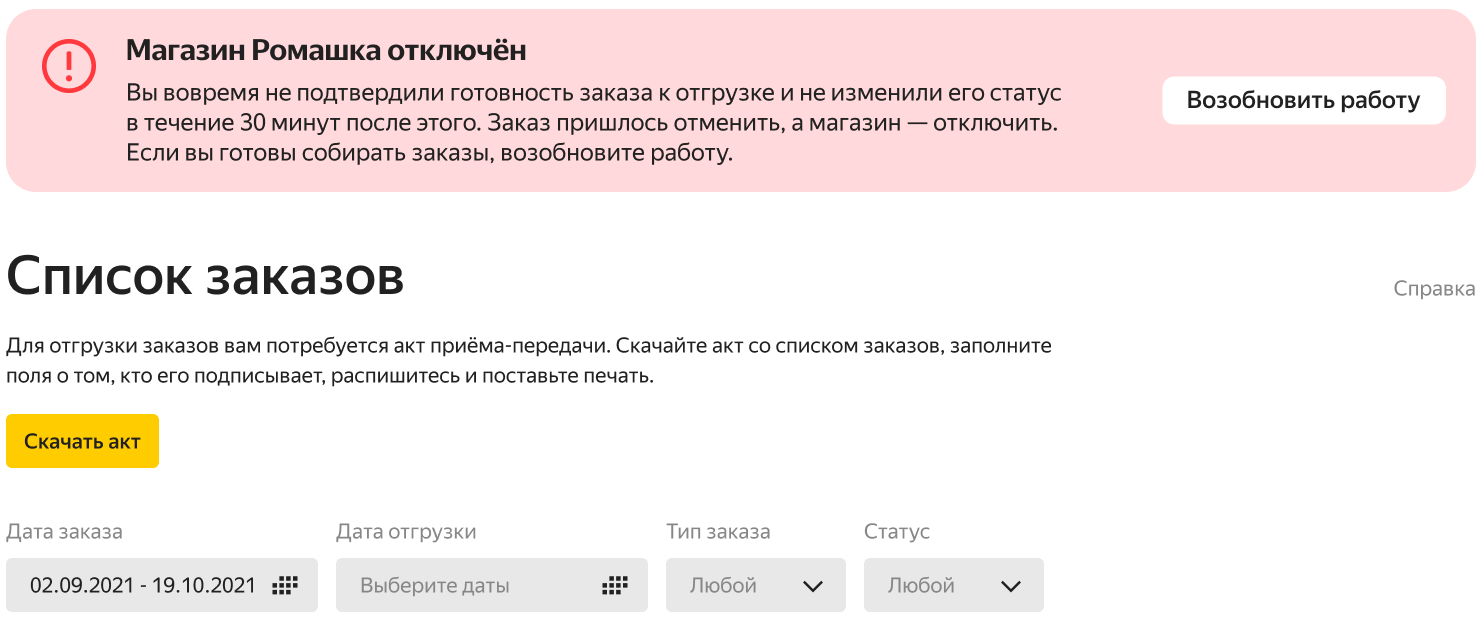Click the Дата отгрузки field label
This screenshot has height=619, width=1484.
click(406, 532)
